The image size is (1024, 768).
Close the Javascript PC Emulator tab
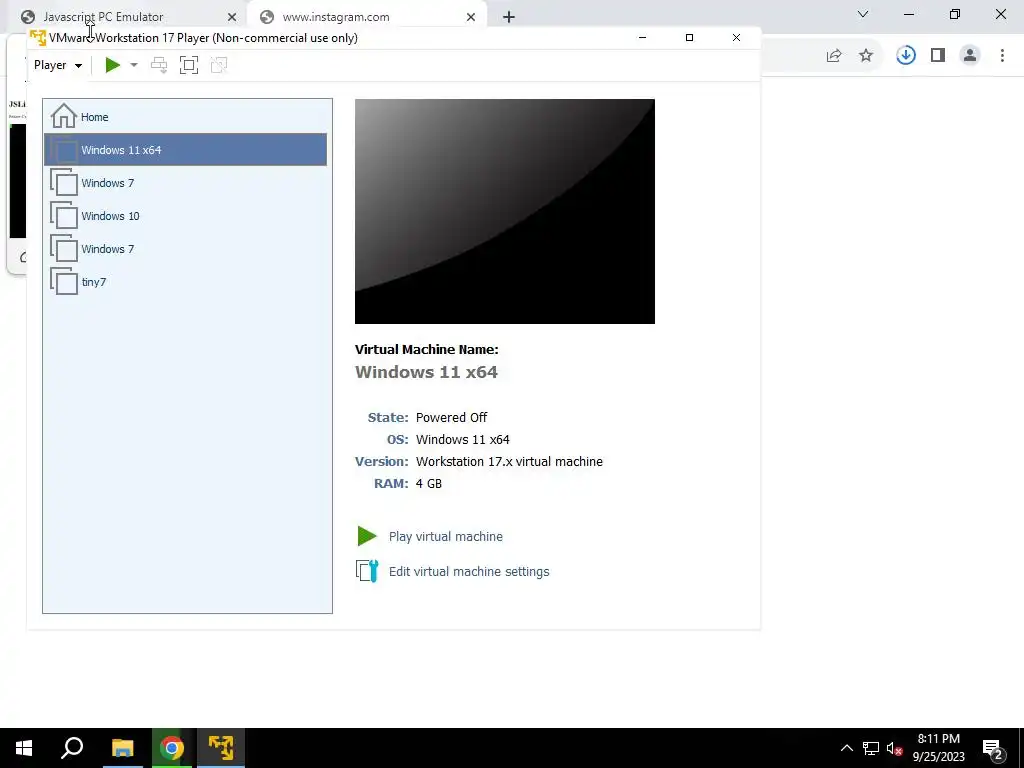232,17
